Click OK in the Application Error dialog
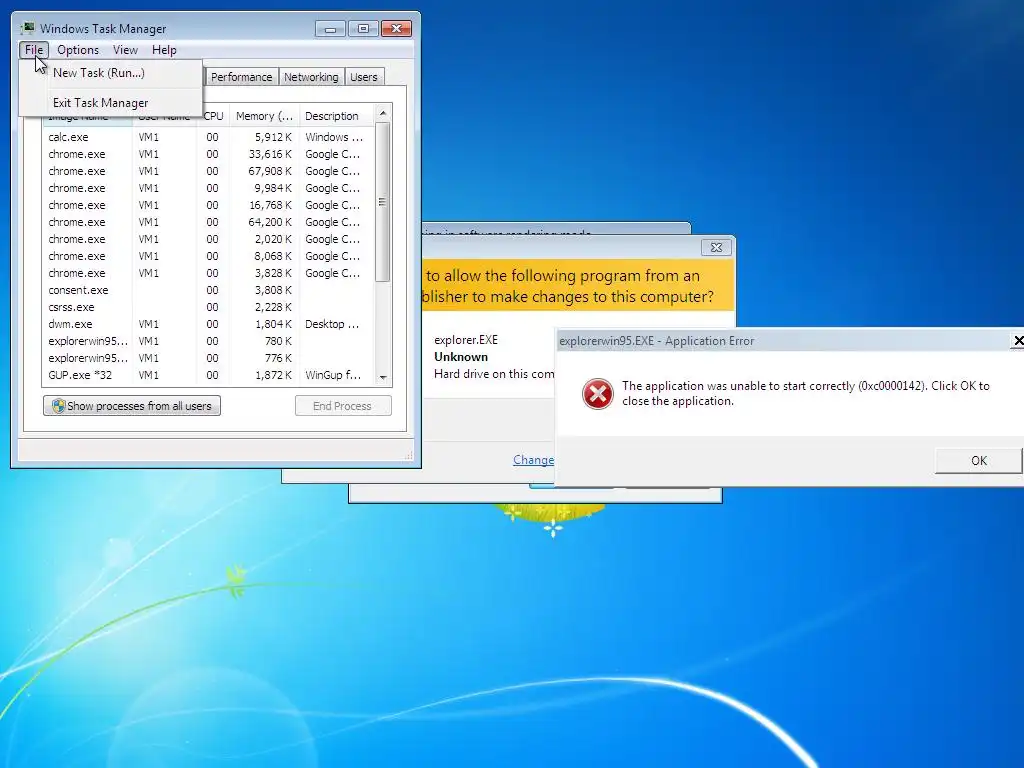This screenshot has width=1024, height=768. coord(978,460)
